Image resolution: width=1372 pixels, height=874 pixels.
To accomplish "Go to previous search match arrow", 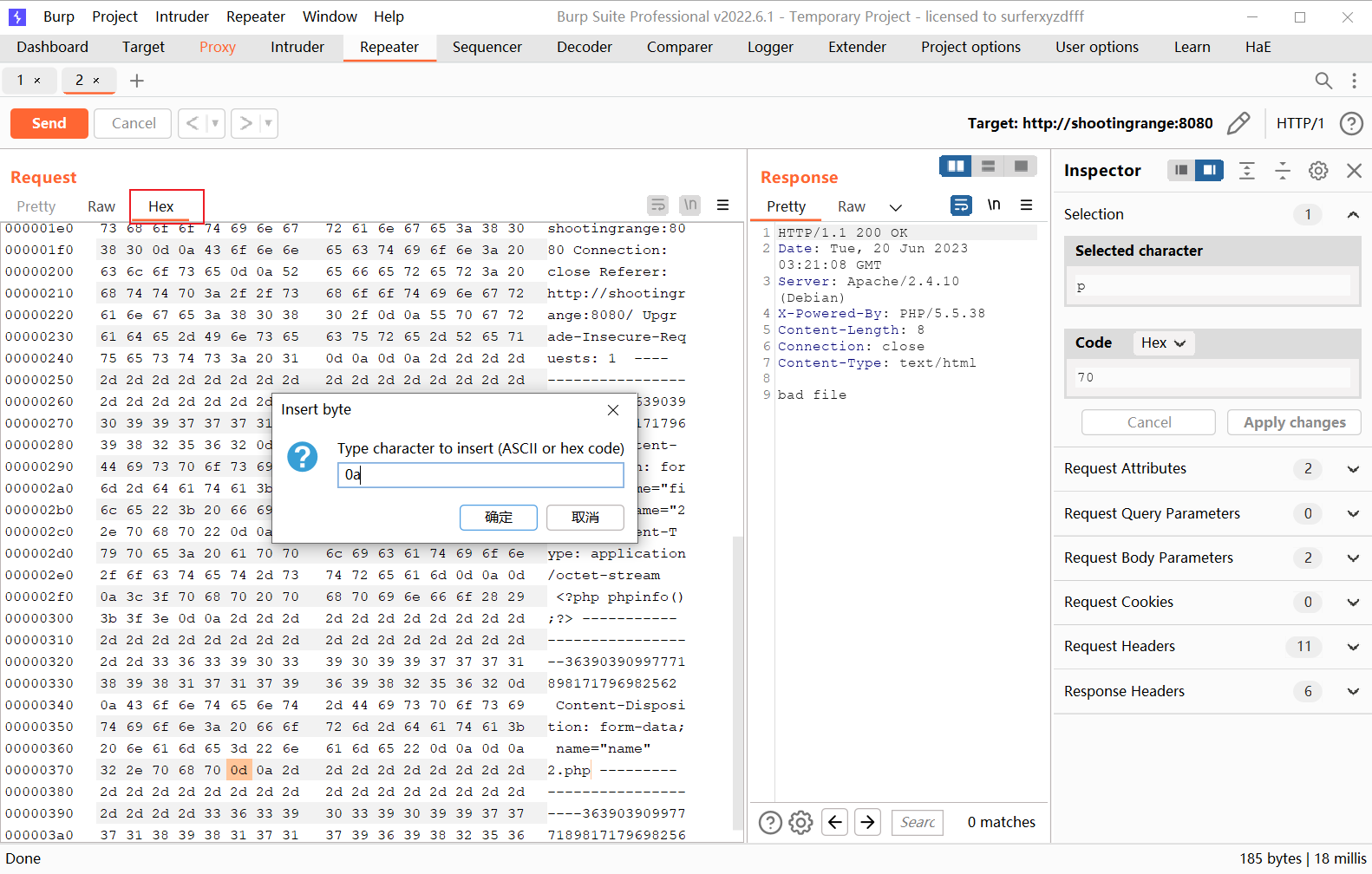I will coord(835,822).
